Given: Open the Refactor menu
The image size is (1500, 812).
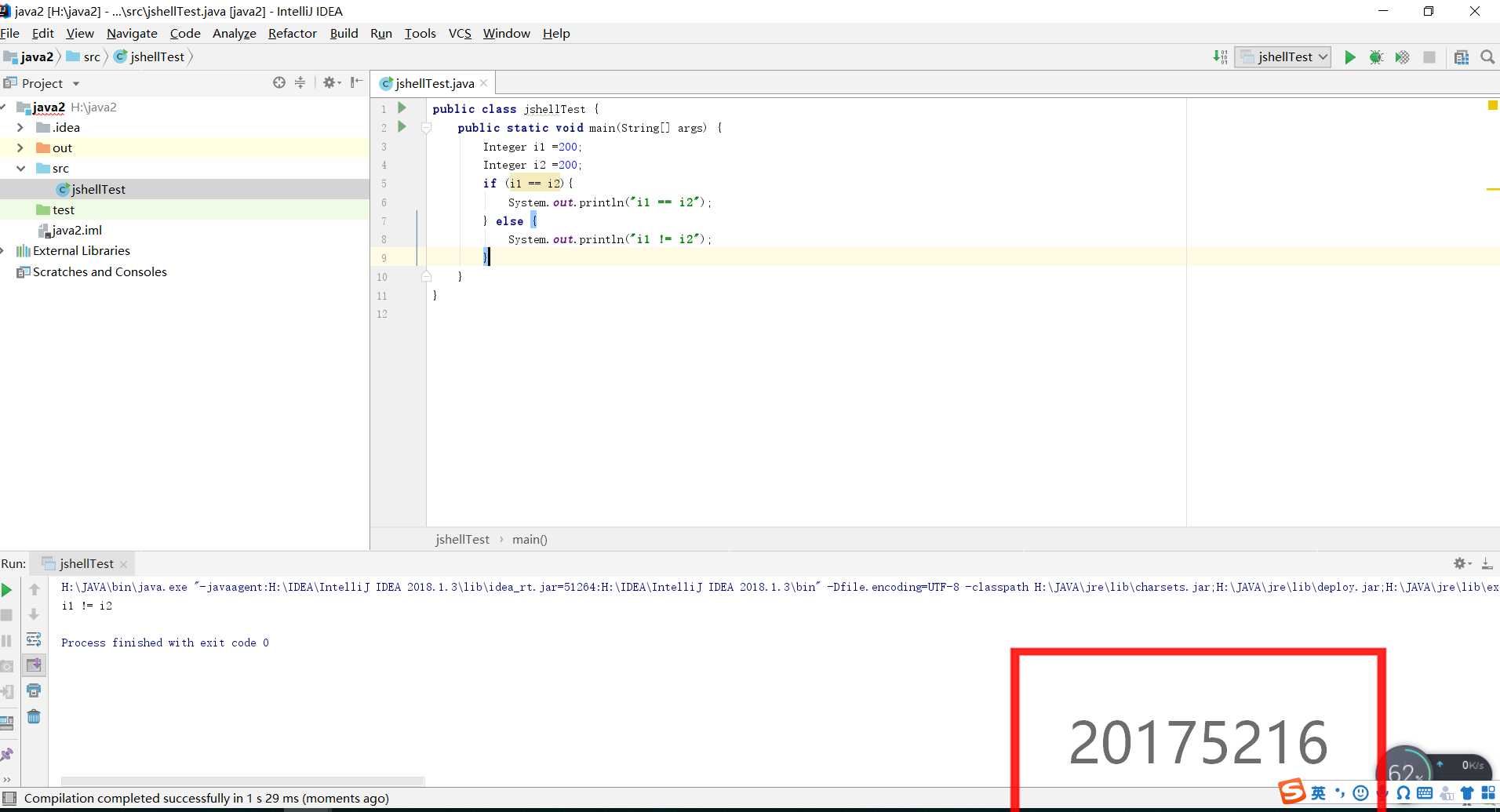Looking at the screenshot, I should (x=292, y=33).
